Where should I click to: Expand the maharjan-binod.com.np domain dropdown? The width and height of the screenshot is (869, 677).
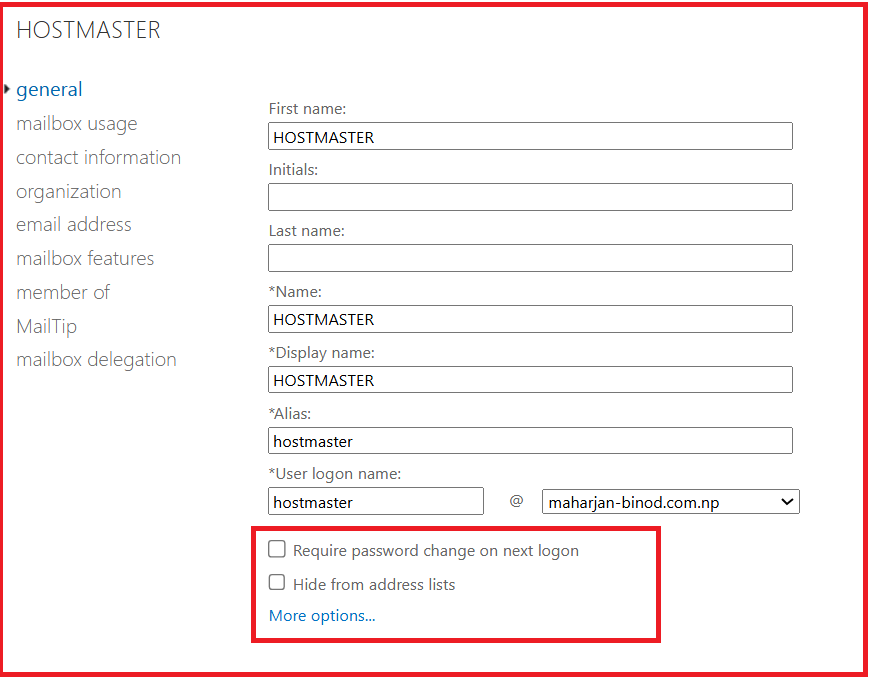point(670,502)
